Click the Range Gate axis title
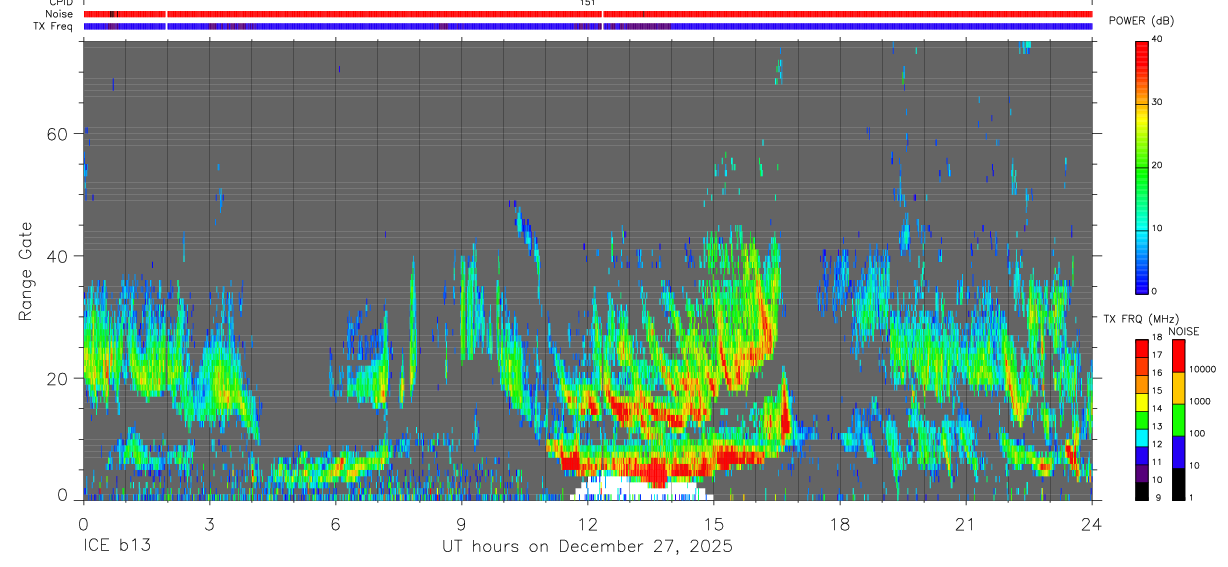Screen dimensions: 1228x567 25,272
